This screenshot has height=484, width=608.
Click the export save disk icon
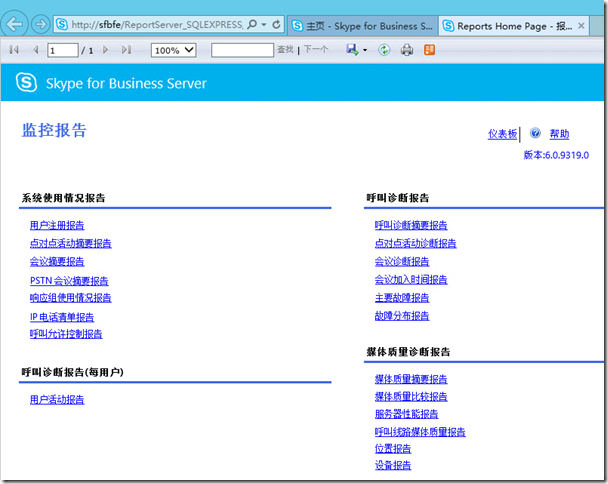352,50
